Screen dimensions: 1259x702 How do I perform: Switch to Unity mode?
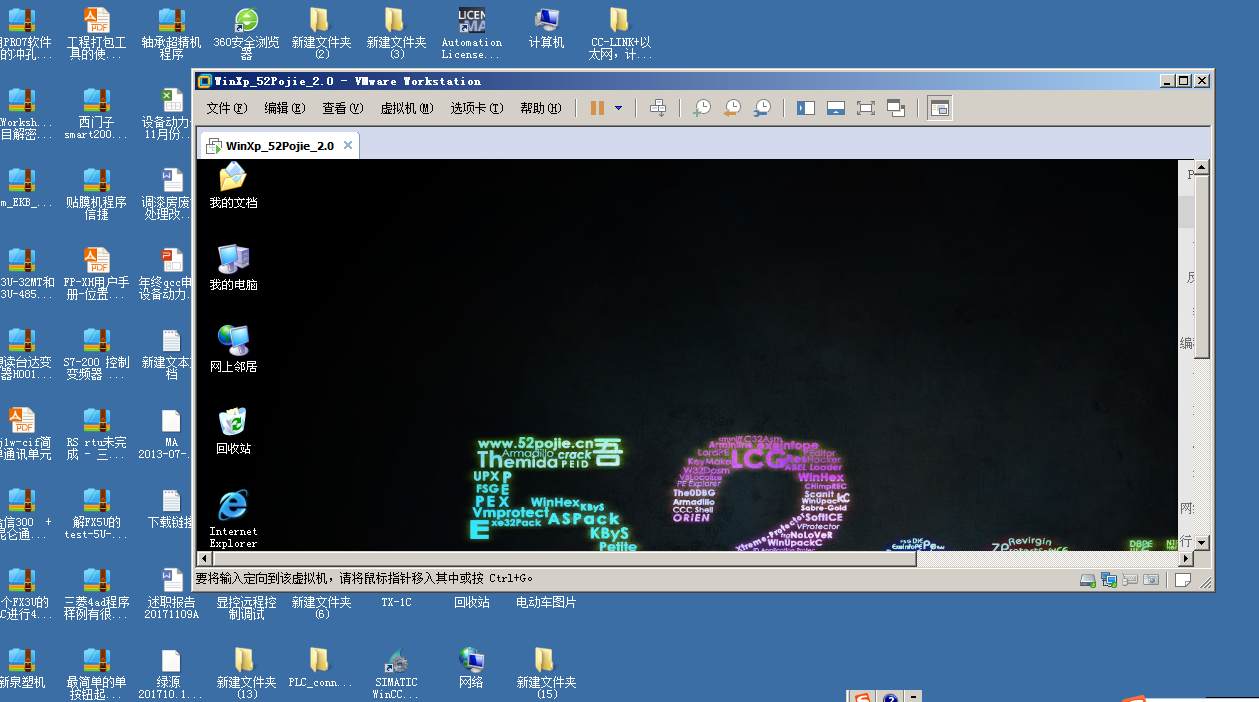(896, 108)
